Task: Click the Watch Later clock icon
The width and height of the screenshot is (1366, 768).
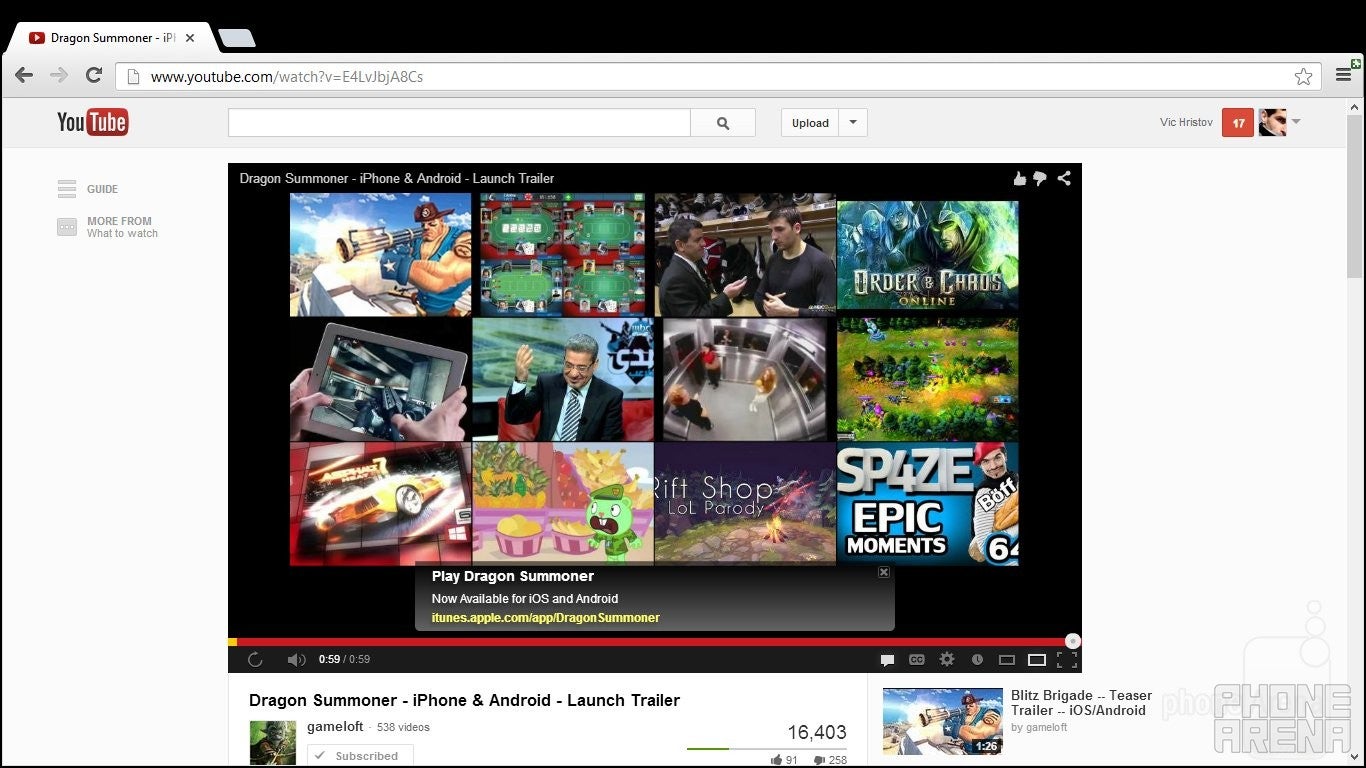Action: tap(977, 660)
